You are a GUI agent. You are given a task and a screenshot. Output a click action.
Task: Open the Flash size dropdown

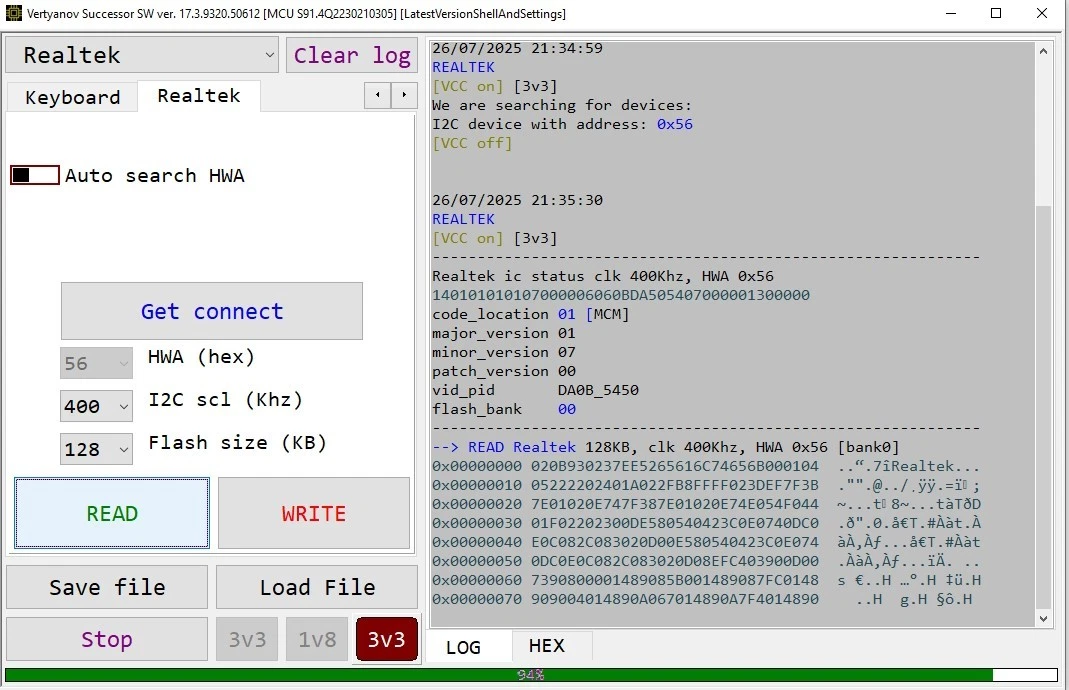coord(96,450)
